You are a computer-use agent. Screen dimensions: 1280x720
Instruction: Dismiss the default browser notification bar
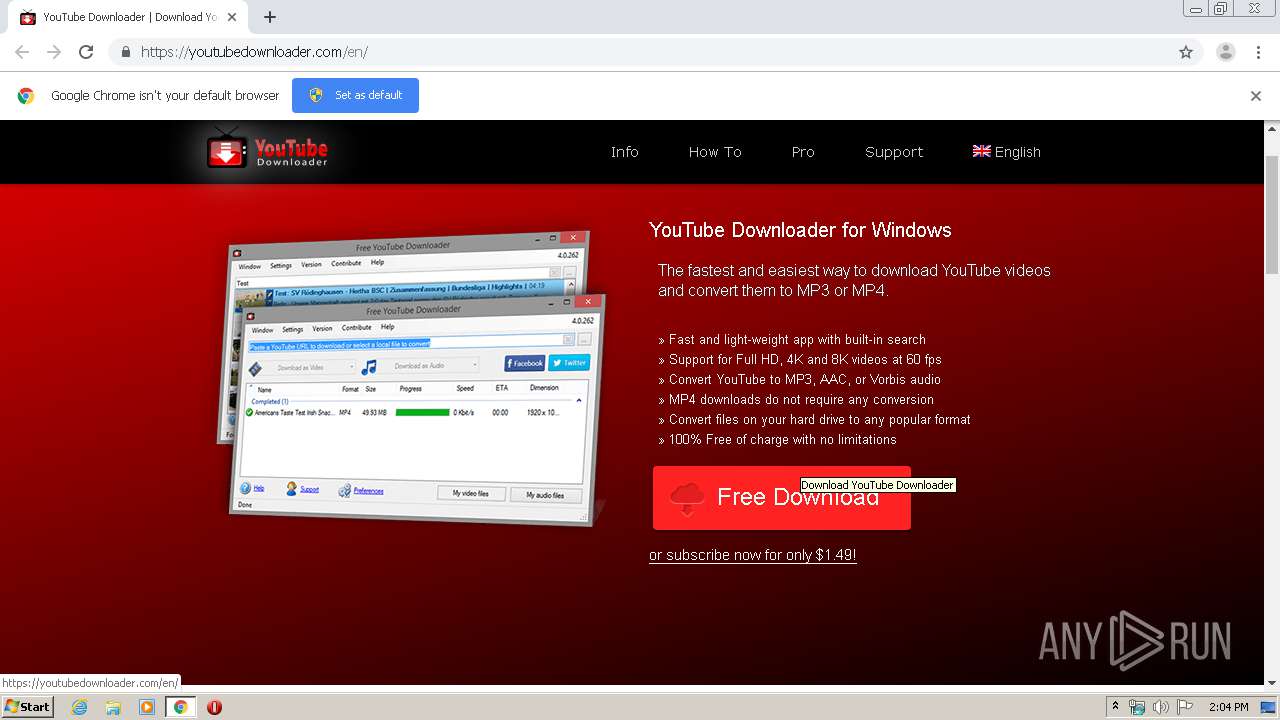[x=1256, y=96]
